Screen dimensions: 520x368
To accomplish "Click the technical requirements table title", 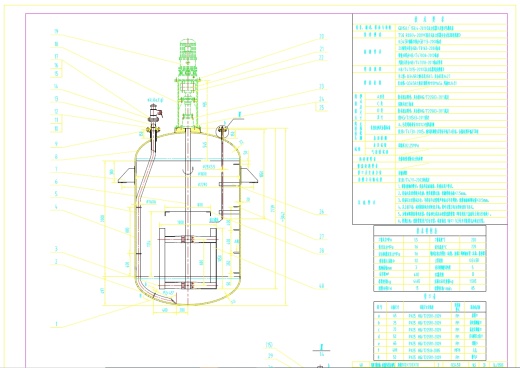I will pos(429,19).
